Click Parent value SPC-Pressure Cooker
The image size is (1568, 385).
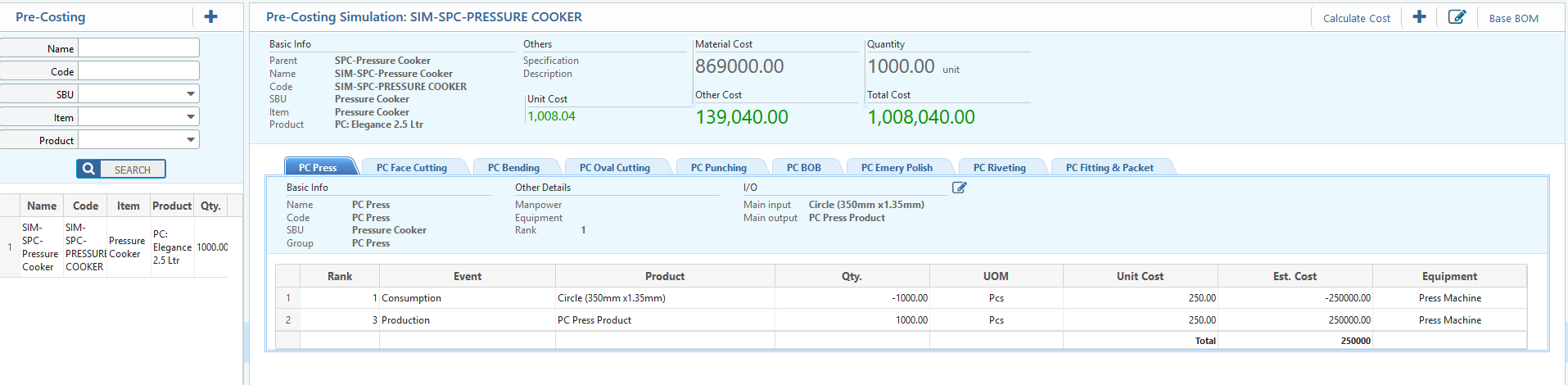click(382, 61)
